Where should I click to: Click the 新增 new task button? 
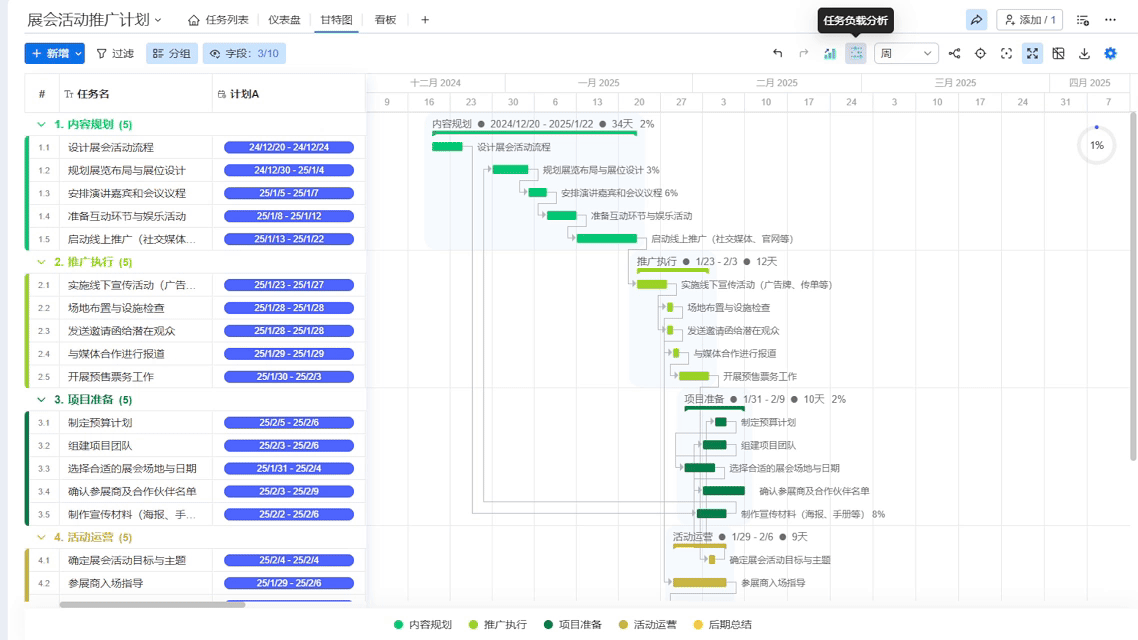[x=54, y=53]
